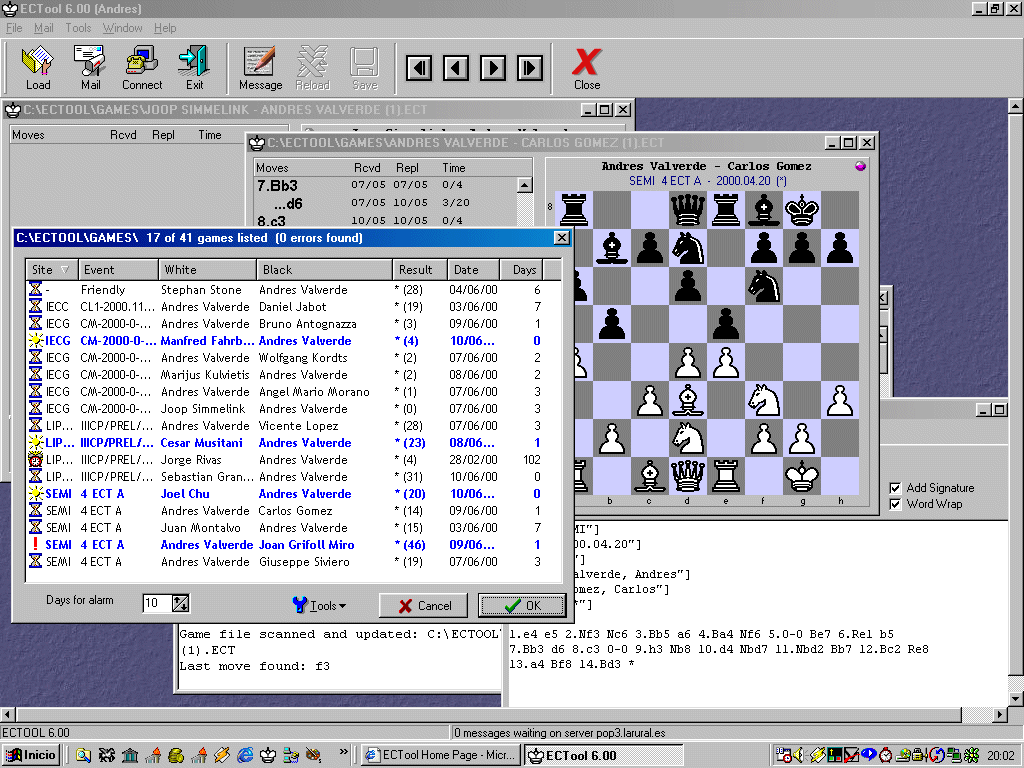1024x768 pixels.
Task: Click the OK button
Action: [x=522, y=605]
